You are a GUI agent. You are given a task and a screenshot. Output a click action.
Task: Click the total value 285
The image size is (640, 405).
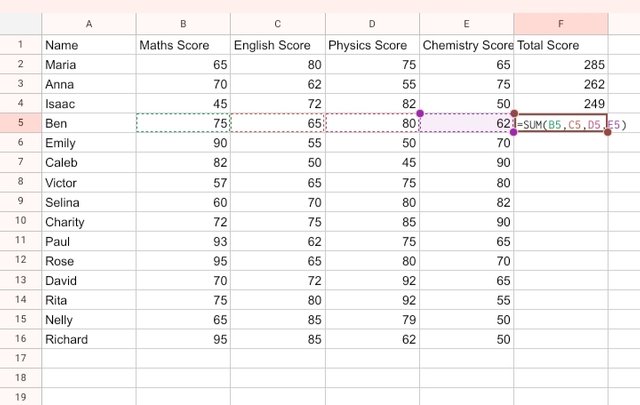(x=560, y=65)
